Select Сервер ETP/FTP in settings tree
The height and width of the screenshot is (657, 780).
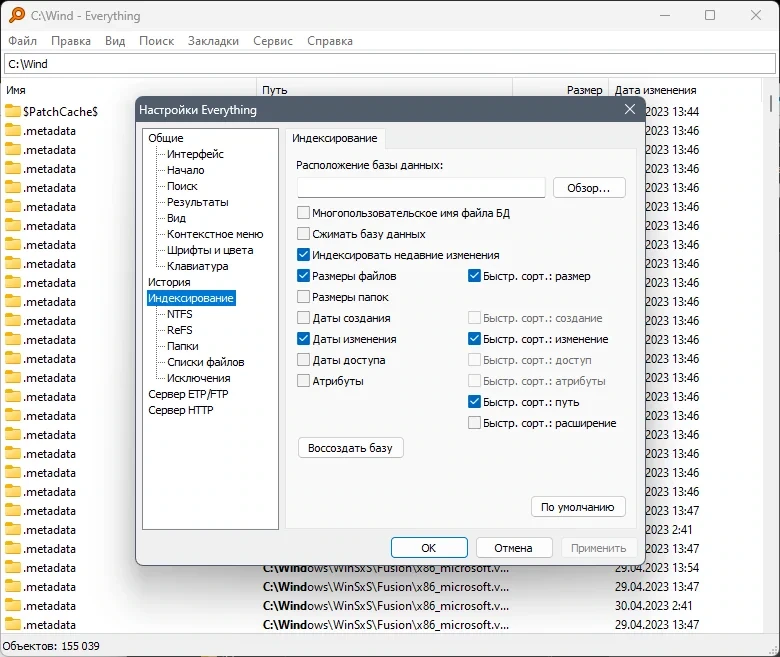[x=188, y=394]
